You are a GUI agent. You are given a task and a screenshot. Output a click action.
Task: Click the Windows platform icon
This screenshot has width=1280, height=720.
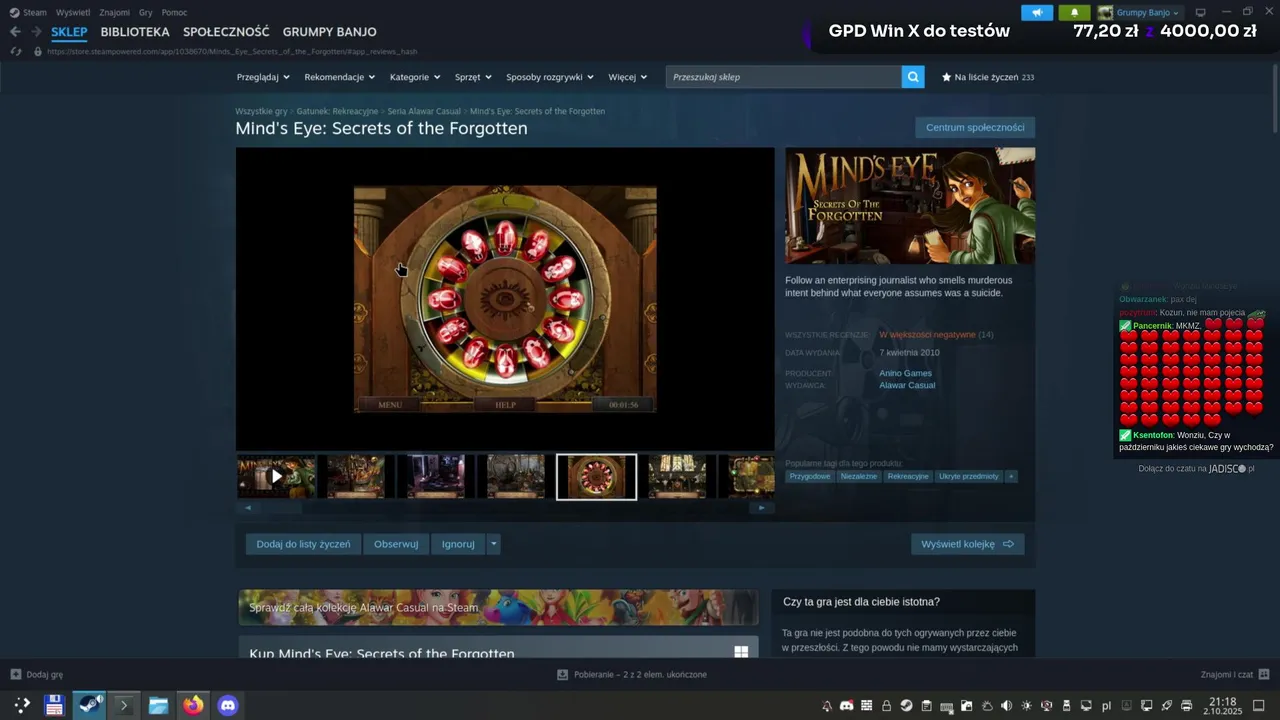[741, 652]
